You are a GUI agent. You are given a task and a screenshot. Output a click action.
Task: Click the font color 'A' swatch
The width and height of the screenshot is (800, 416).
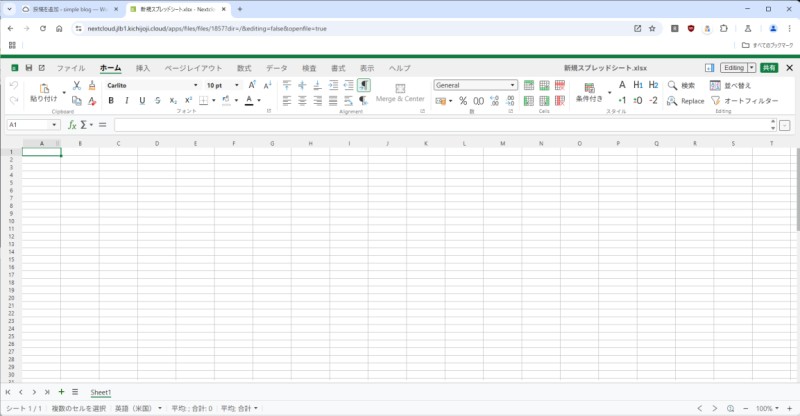[x=247, y=101]
